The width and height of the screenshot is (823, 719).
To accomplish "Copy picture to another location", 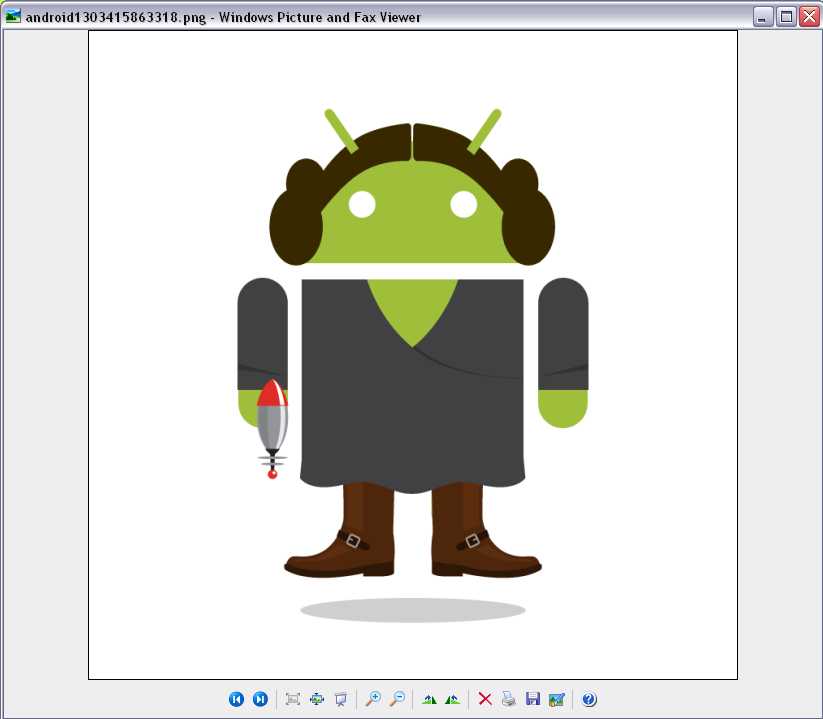I will 533,699.
